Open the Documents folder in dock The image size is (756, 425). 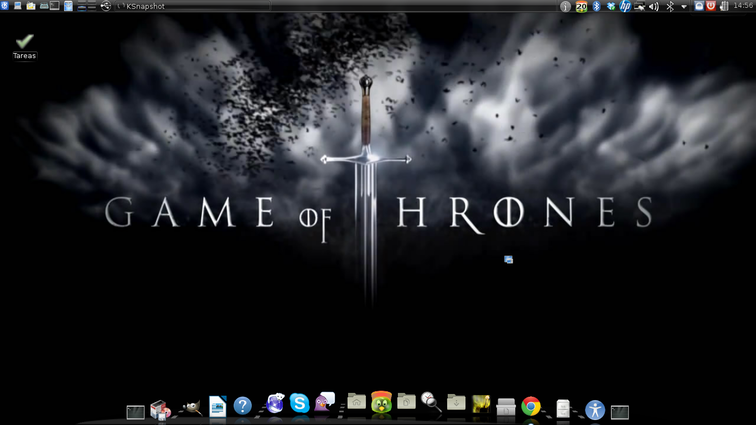pyautogui.click(x=406, y=401)
